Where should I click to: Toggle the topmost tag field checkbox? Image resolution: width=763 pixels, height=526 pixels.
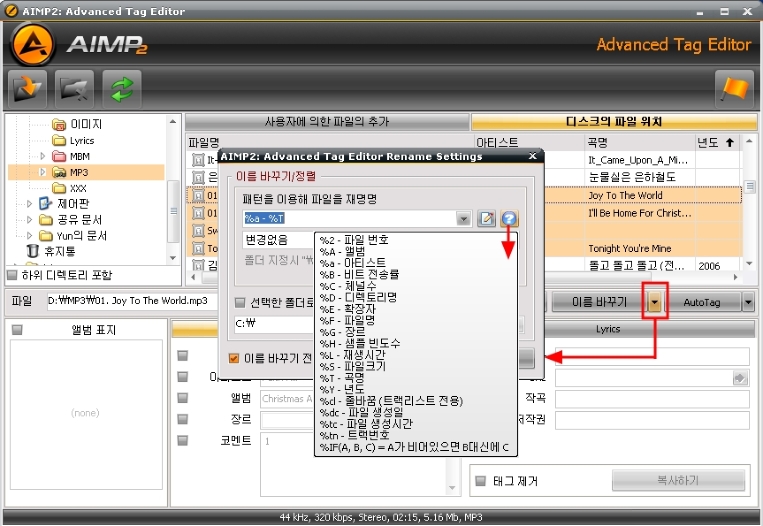pos(182,356)
